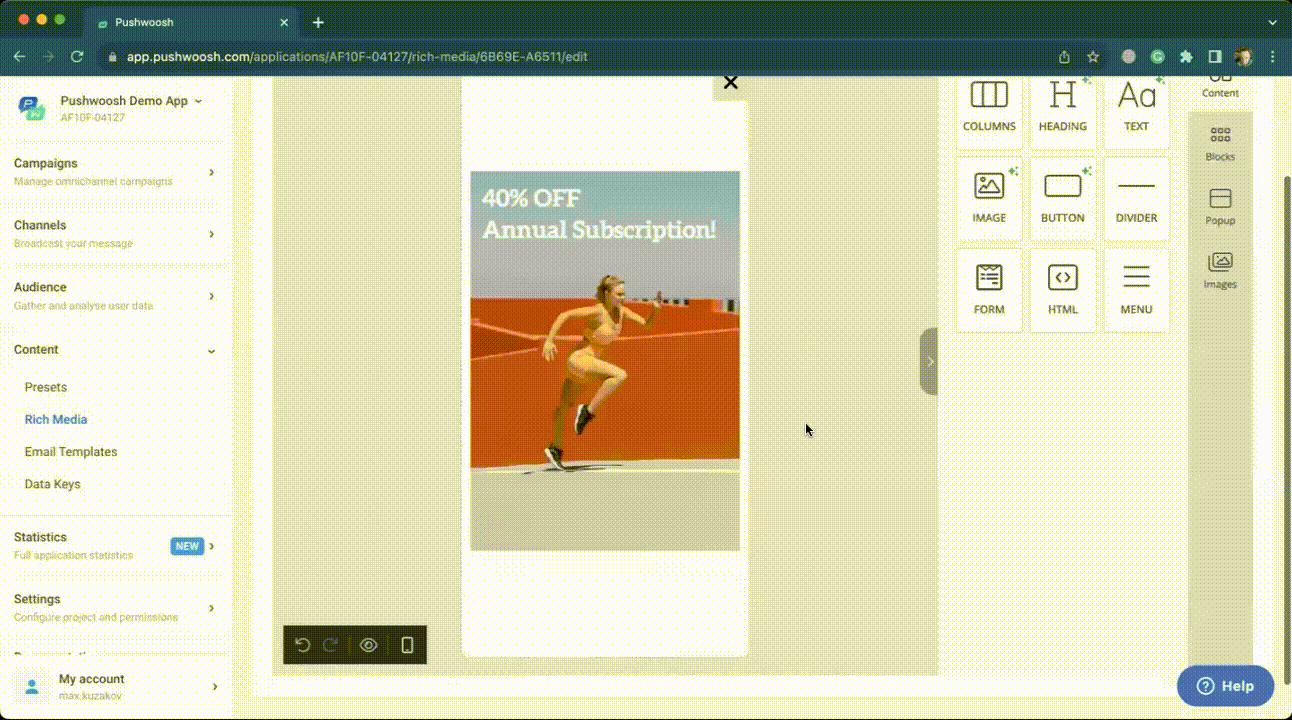Add a Text content block
Viewport: 1292px width, 720px height.
tap(1136, 107)
